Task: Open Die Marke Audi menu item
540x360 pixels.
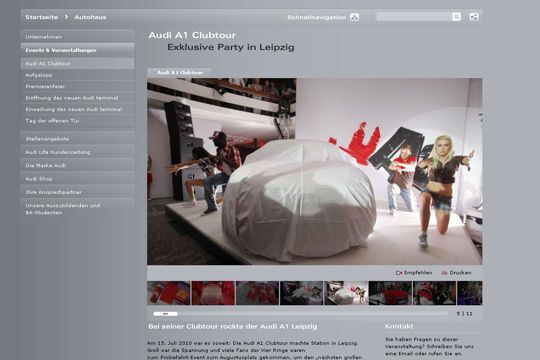Action: point(77,165)
